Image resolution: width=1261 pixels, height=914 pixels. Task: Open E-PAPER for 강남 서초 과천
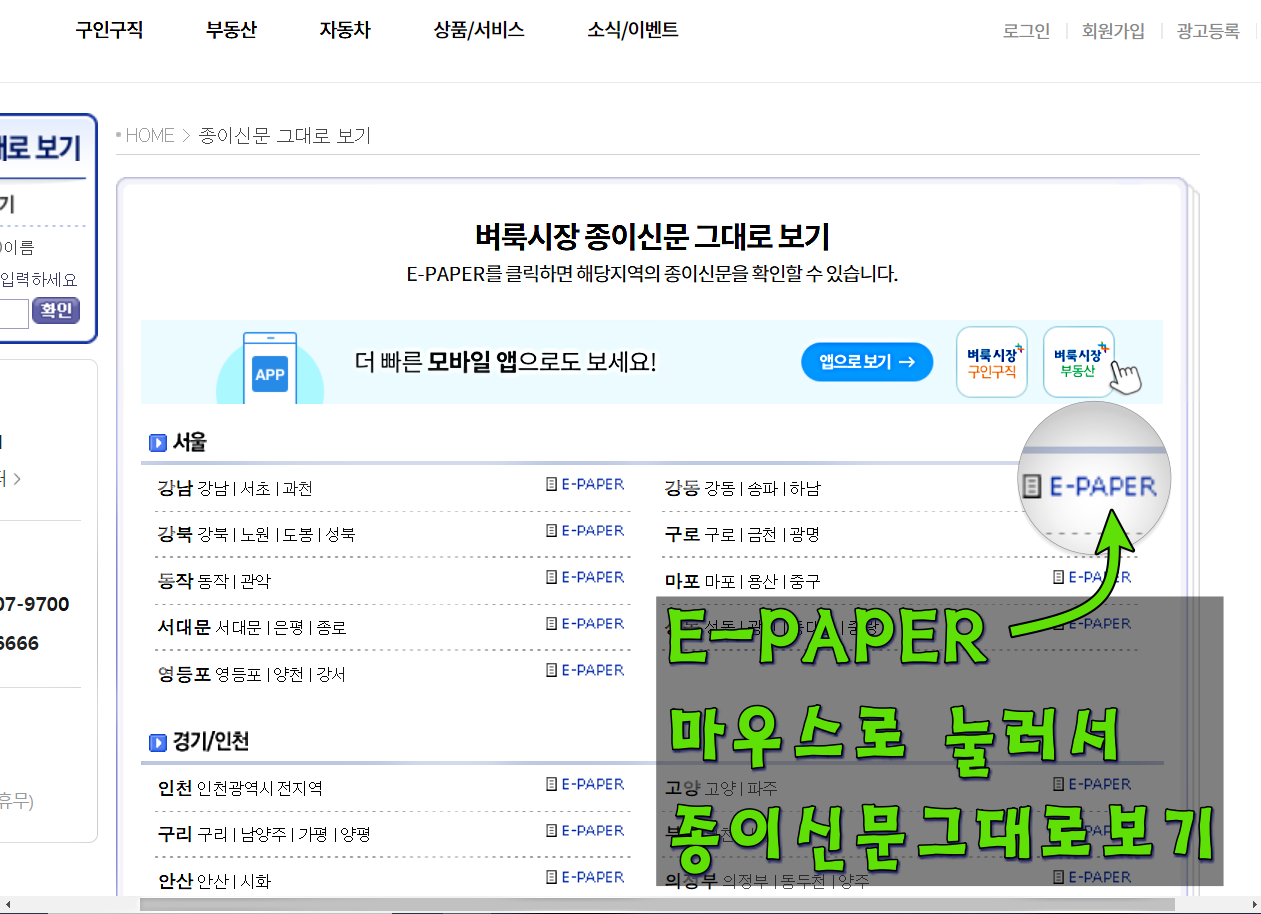click(x=585, y=484)
